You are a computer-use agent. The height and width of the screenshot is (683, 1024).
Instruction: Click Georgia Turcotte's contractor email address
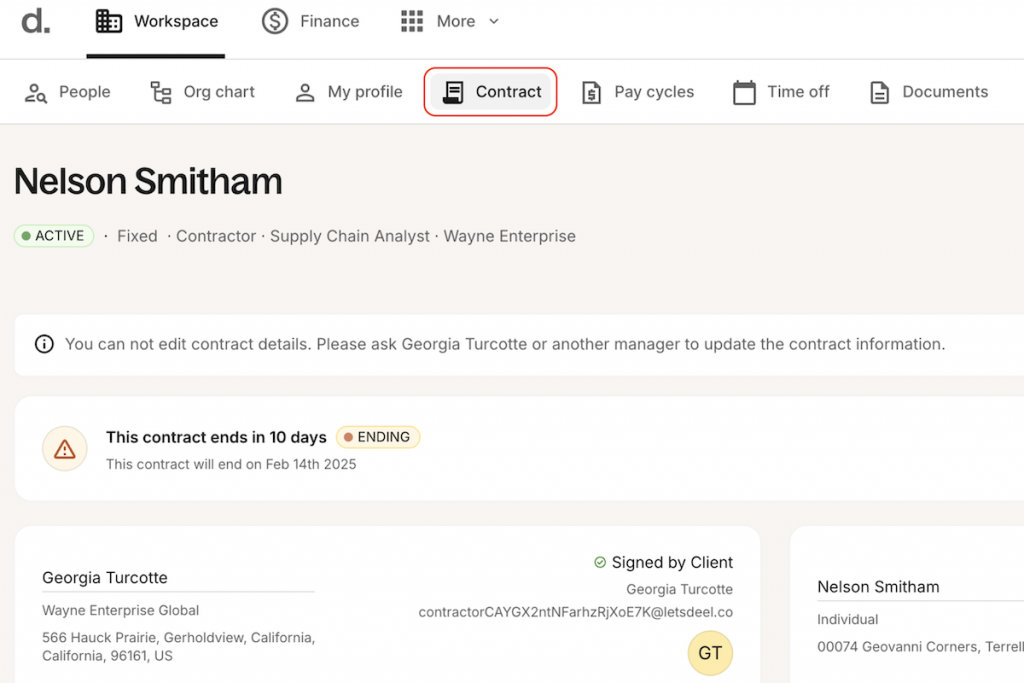[575, 611]
